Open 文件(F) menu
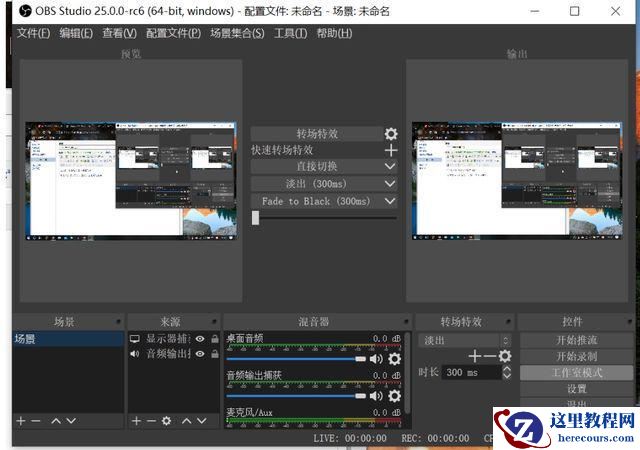 [x=33, y=33]
